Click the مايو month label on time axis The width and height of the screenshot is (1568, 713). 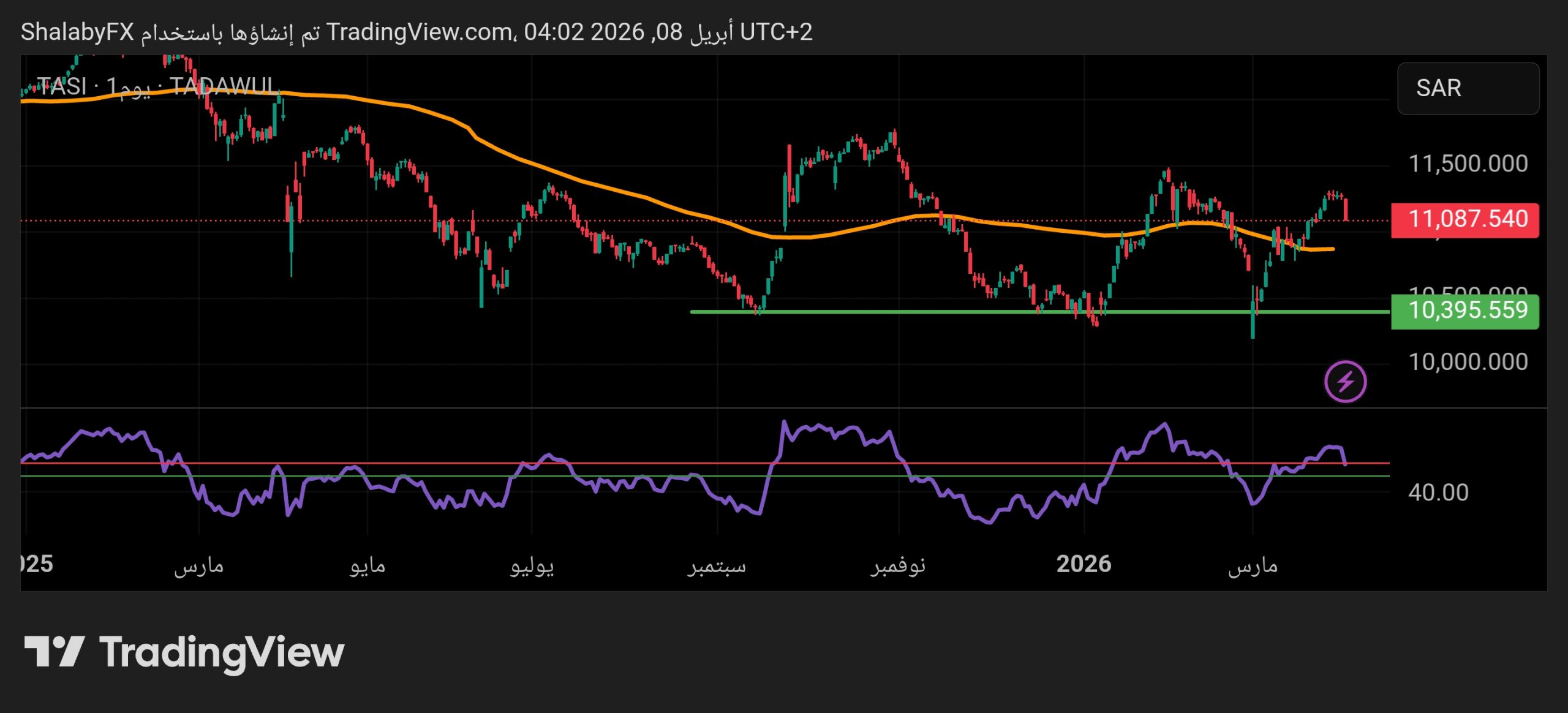(367, 565)
